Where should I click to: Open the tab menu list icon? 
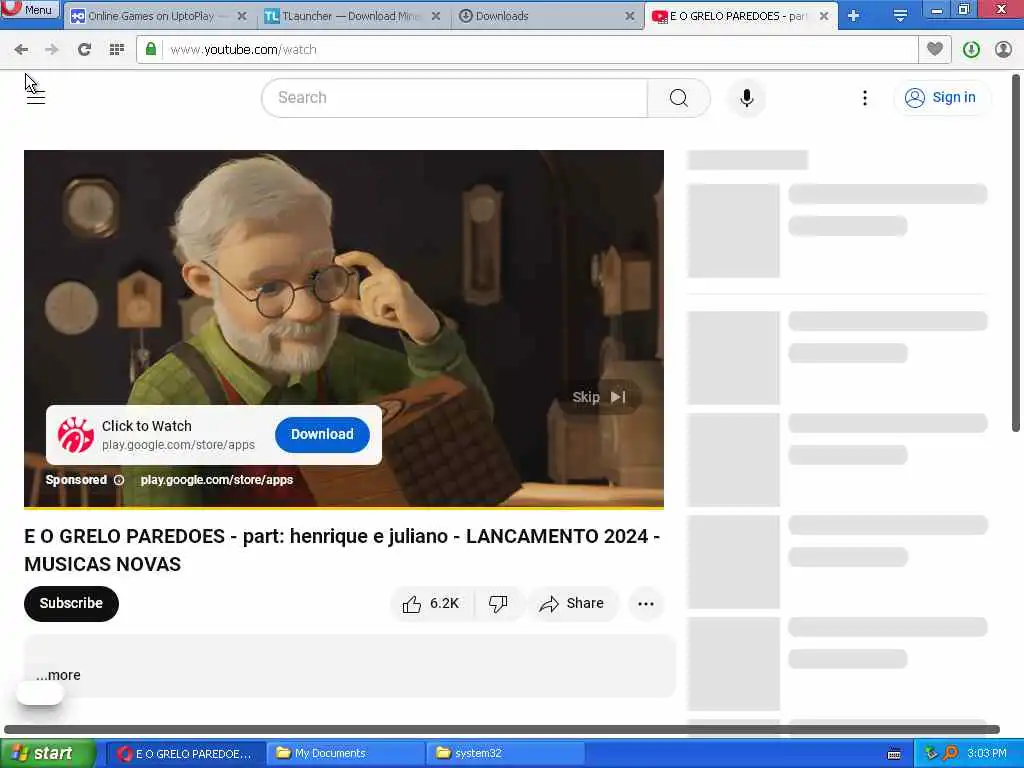900,16
